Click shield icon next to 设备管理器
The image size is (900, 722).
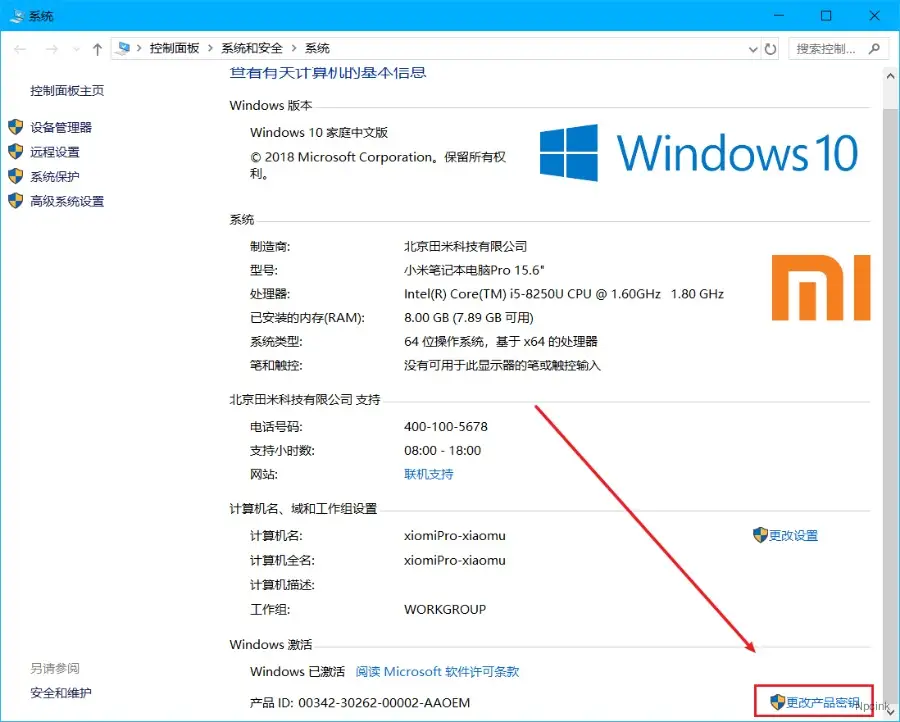(15, 127)
